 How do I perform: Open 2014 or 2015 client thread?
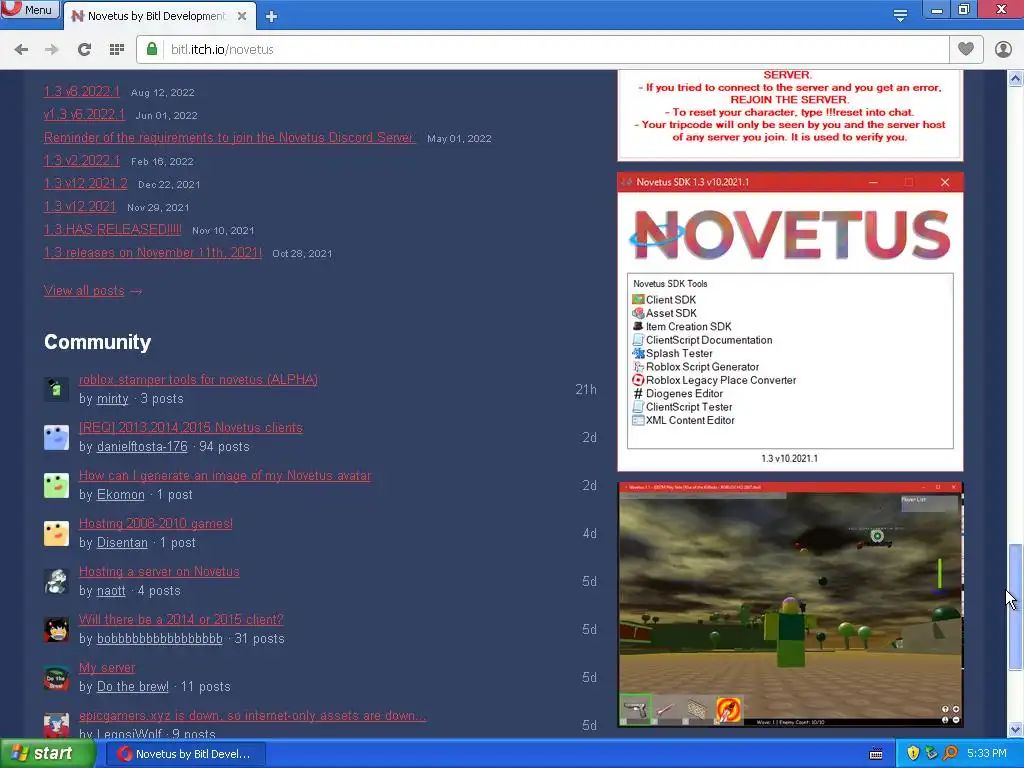tap(181, 619)
